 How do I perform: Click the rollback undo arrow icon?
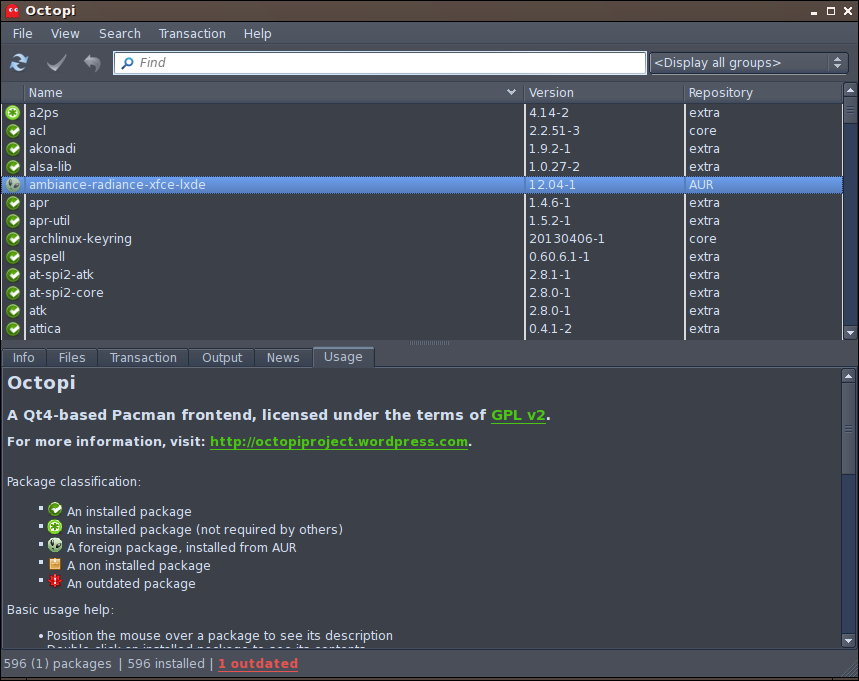point(92,63)
